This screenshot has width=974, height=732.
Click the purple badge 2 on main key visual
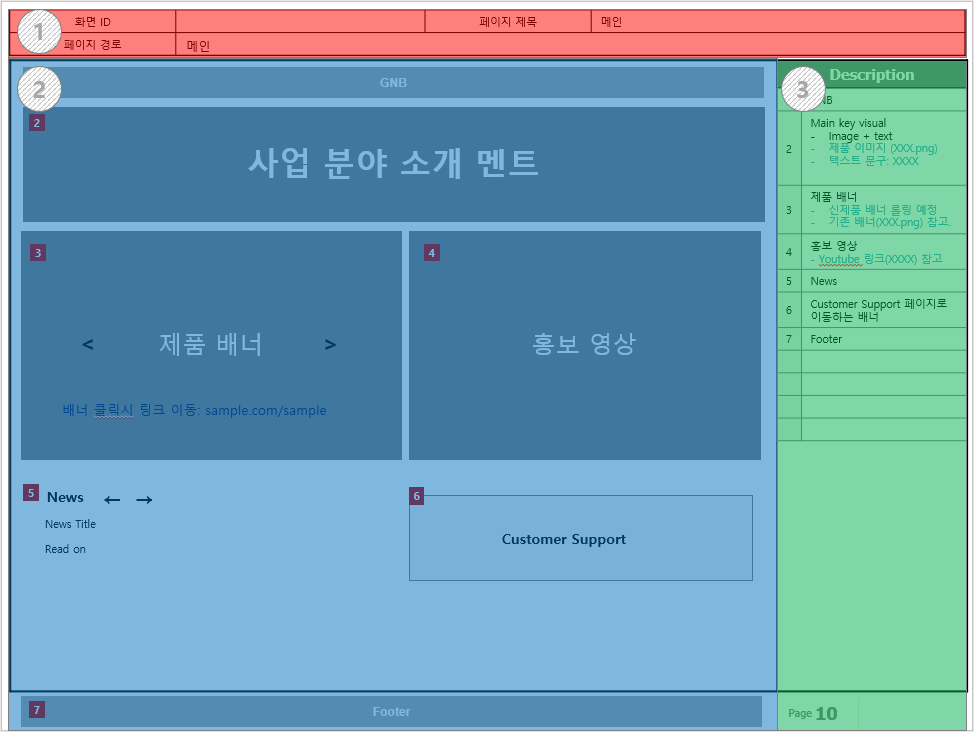click(x=37, y=123)
